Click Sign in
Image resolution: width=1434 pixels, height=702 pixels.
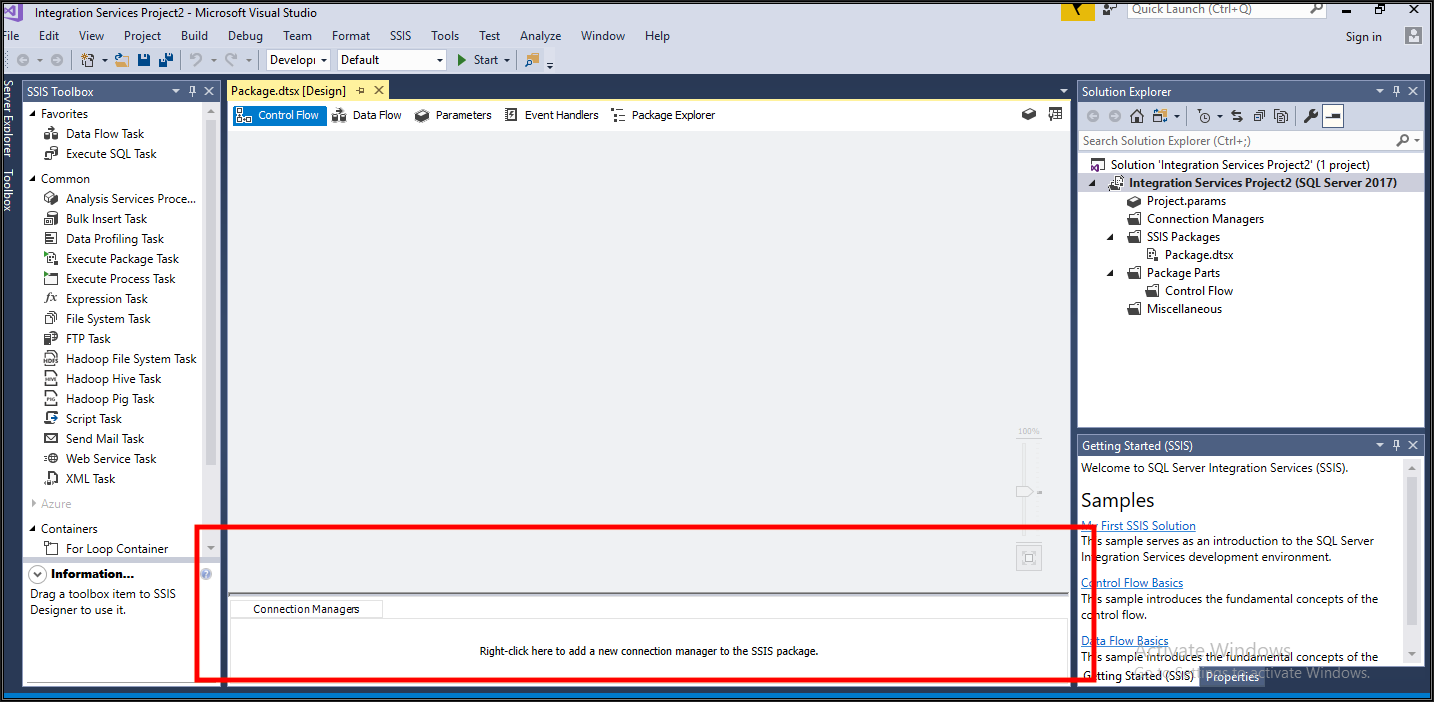click(1364, 37)
